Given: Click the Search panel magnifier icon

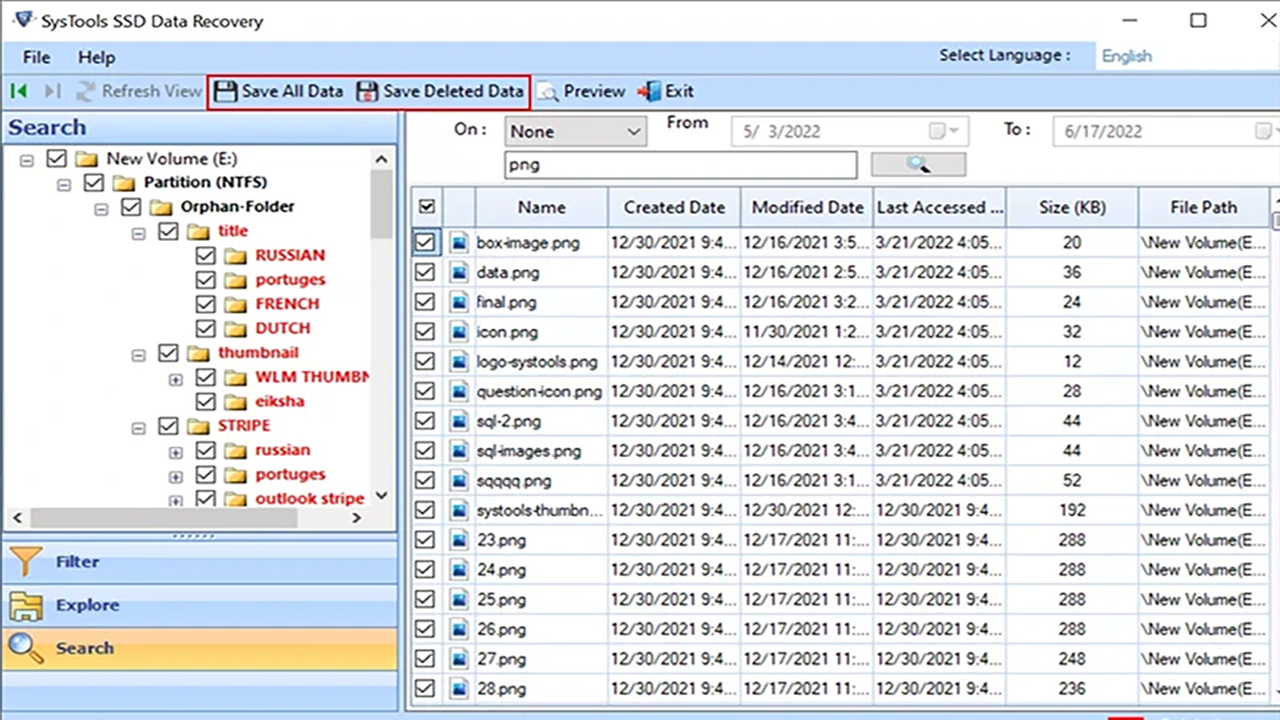Looking at the screenshot, I should [x=26, y=648].
